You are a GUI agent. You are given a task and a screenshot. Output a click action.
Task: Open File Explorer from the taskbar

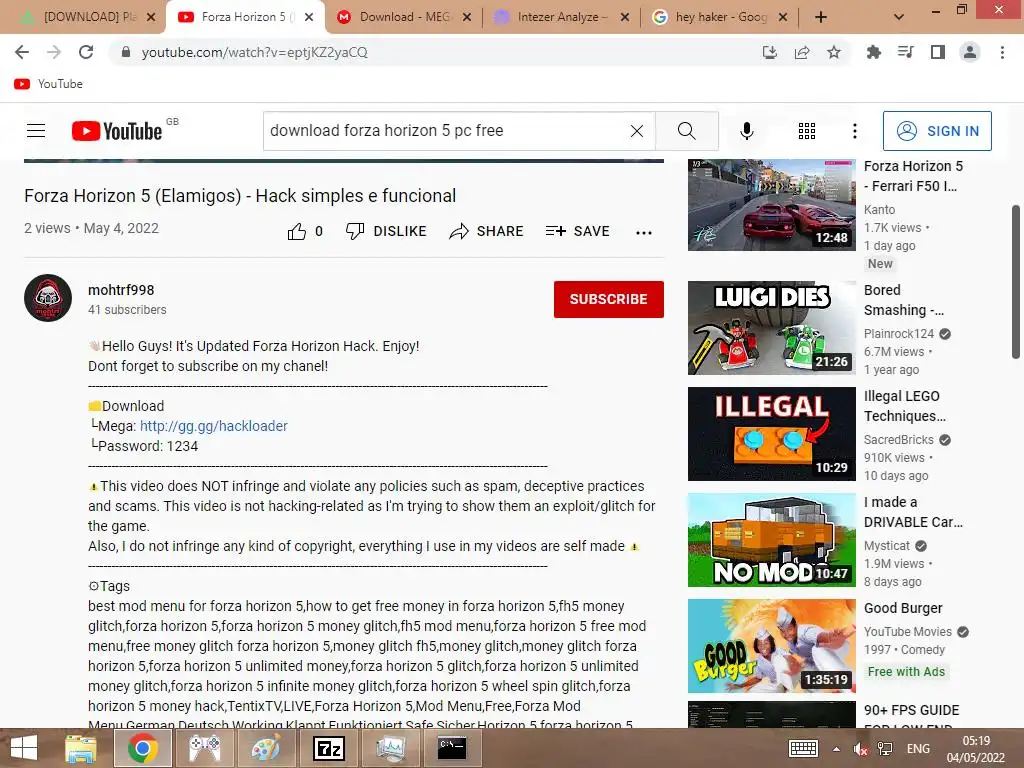(x=81, y=748)
